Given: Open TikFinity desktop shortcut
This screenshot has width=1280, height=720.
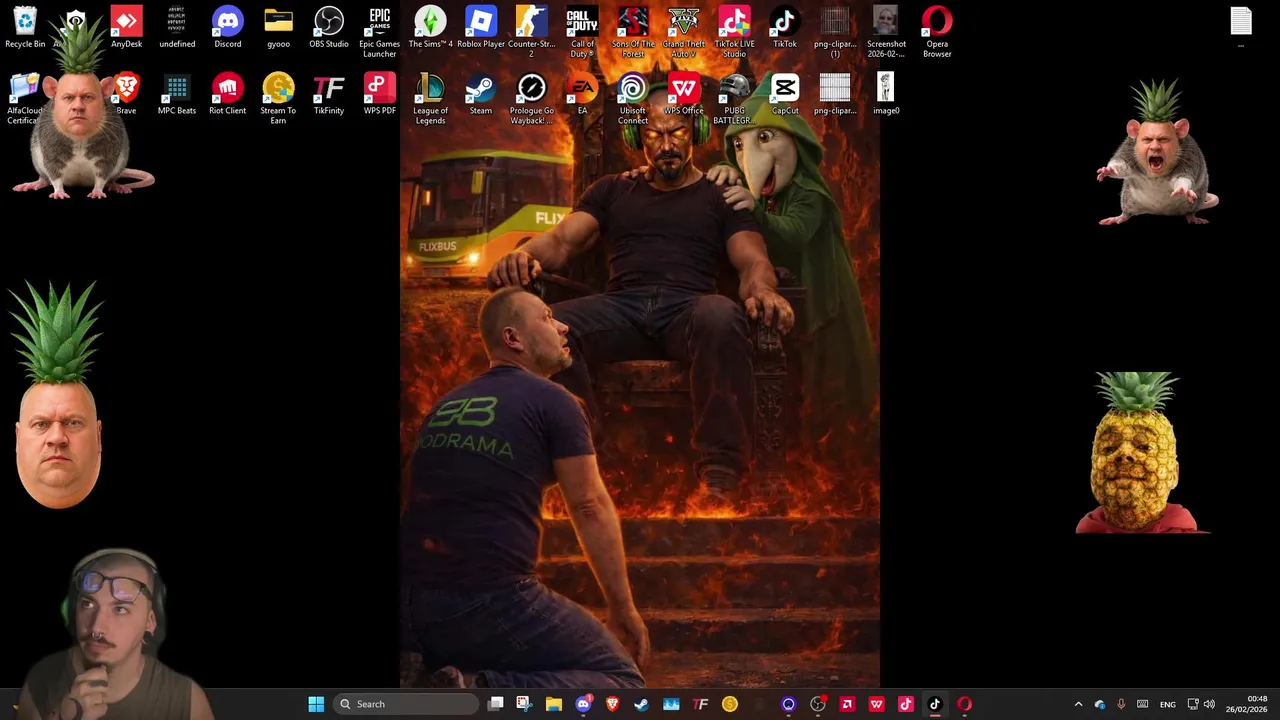Looking at the screenshot, I should coord(329,94).
